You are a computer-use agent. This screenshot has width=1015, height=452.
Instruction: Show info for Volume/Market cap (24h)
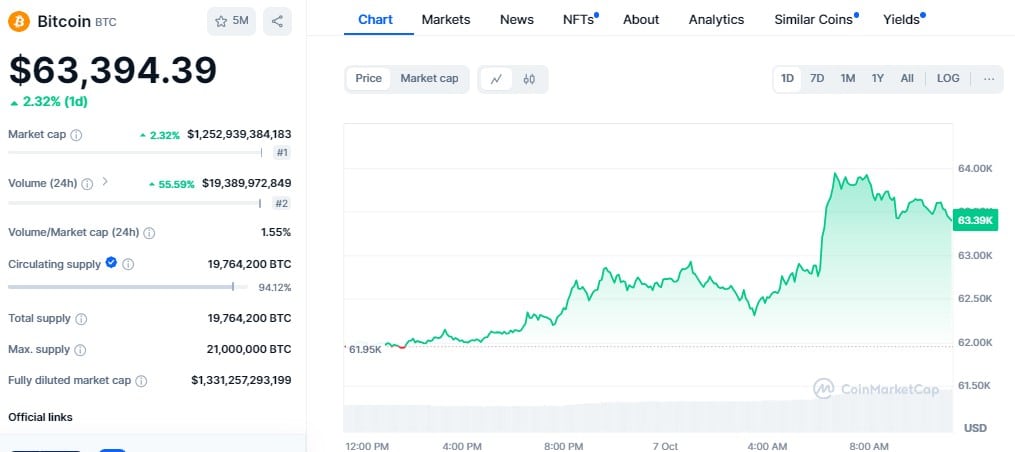coord(149,233)
